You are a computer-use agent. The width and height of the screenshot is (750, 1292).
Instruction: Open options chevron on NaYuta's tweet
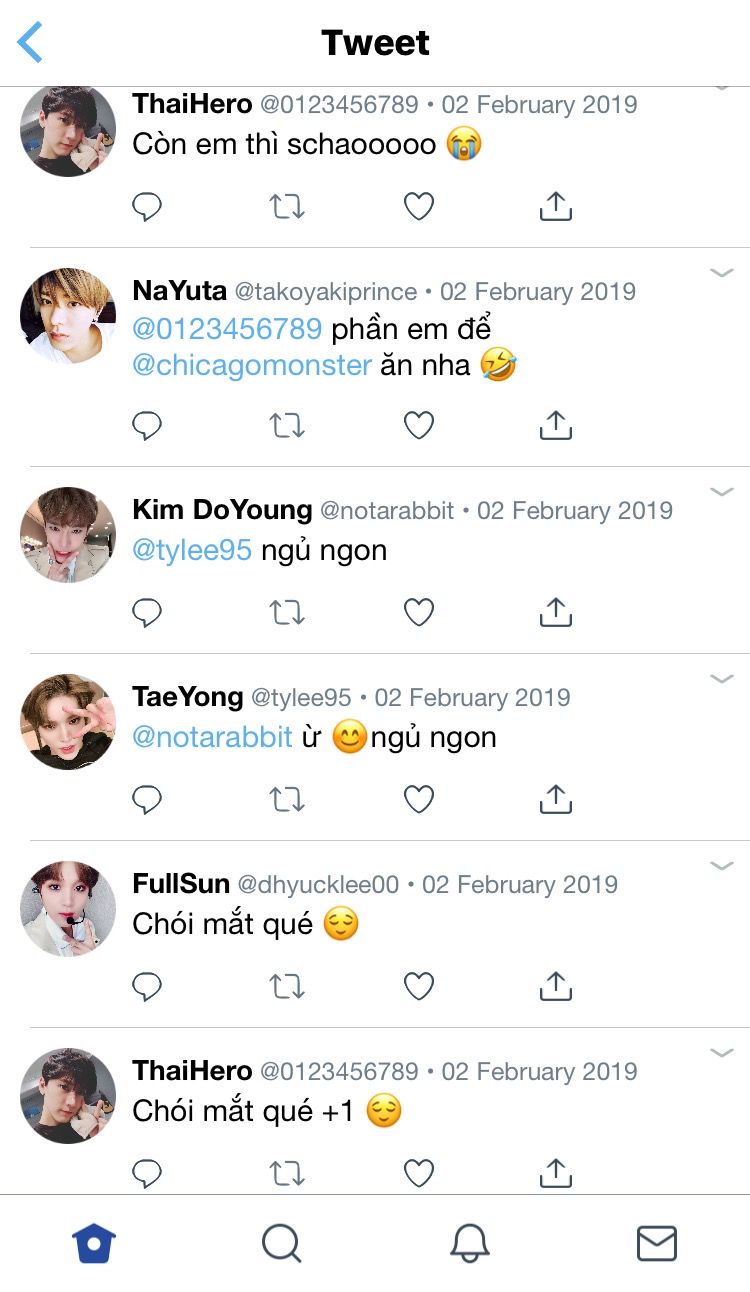tap(722, 273)
